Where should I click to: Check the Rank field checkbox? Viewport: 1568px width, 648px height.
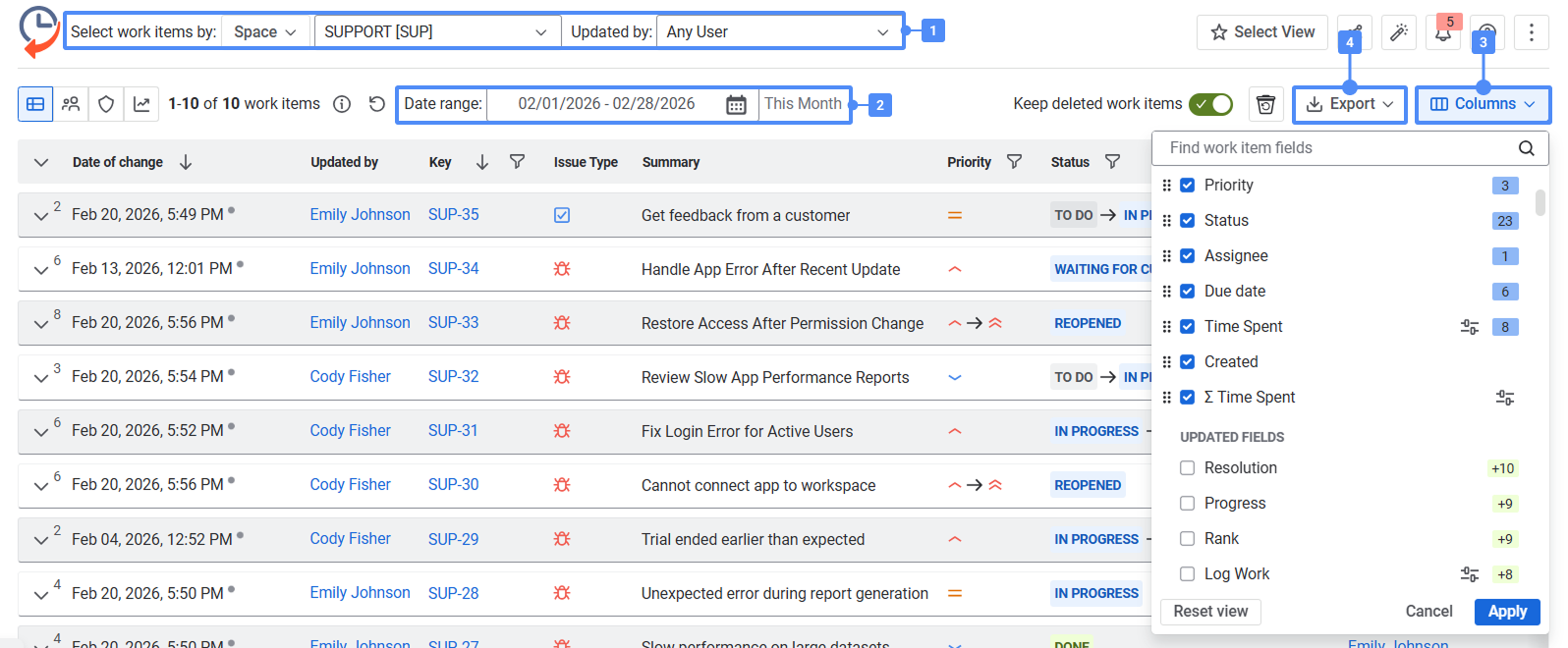pyautogui.click(x=1187, y=539)
